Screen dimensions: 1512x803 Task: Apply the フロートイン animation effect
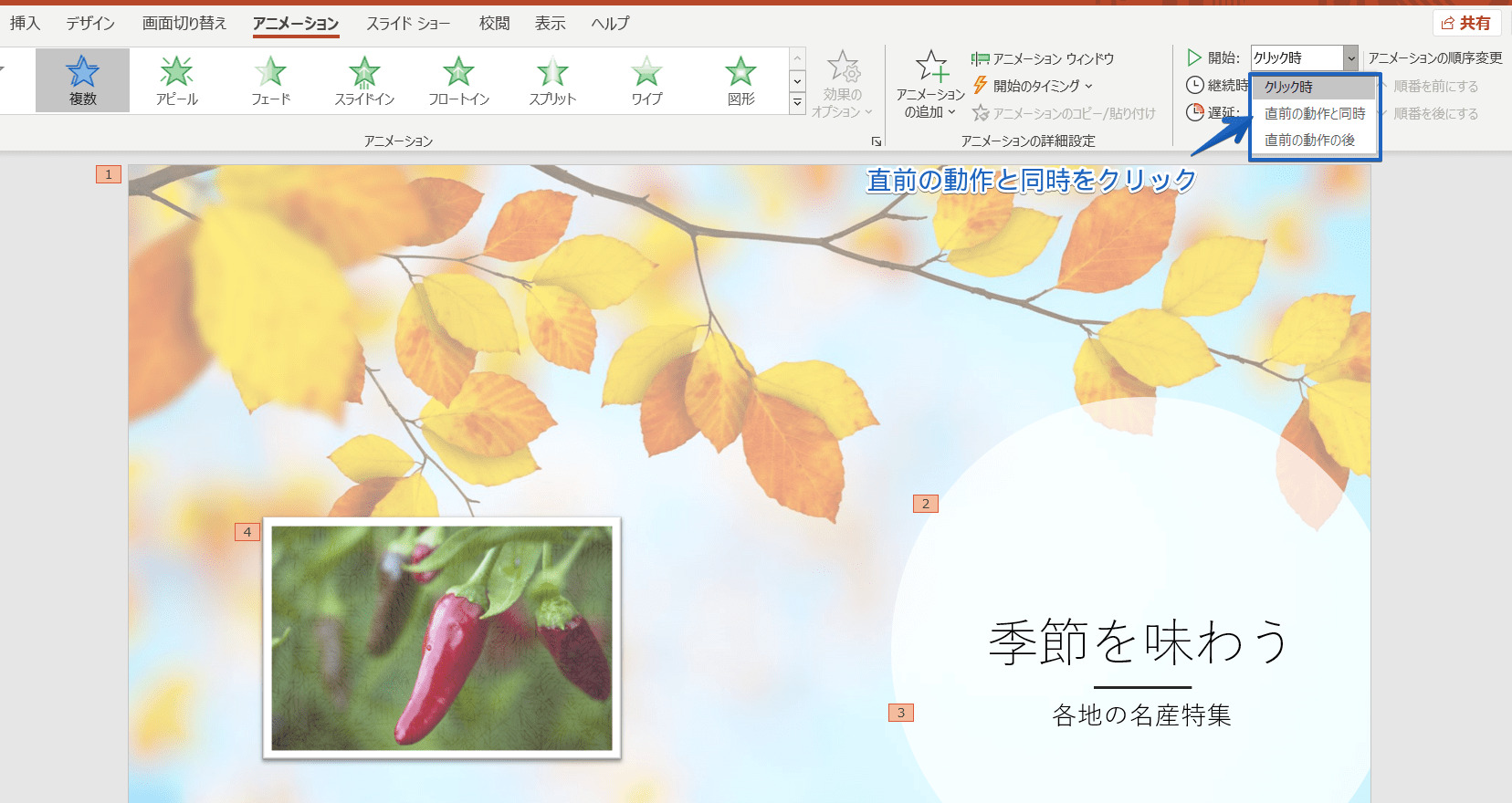[x=458, y=80]
